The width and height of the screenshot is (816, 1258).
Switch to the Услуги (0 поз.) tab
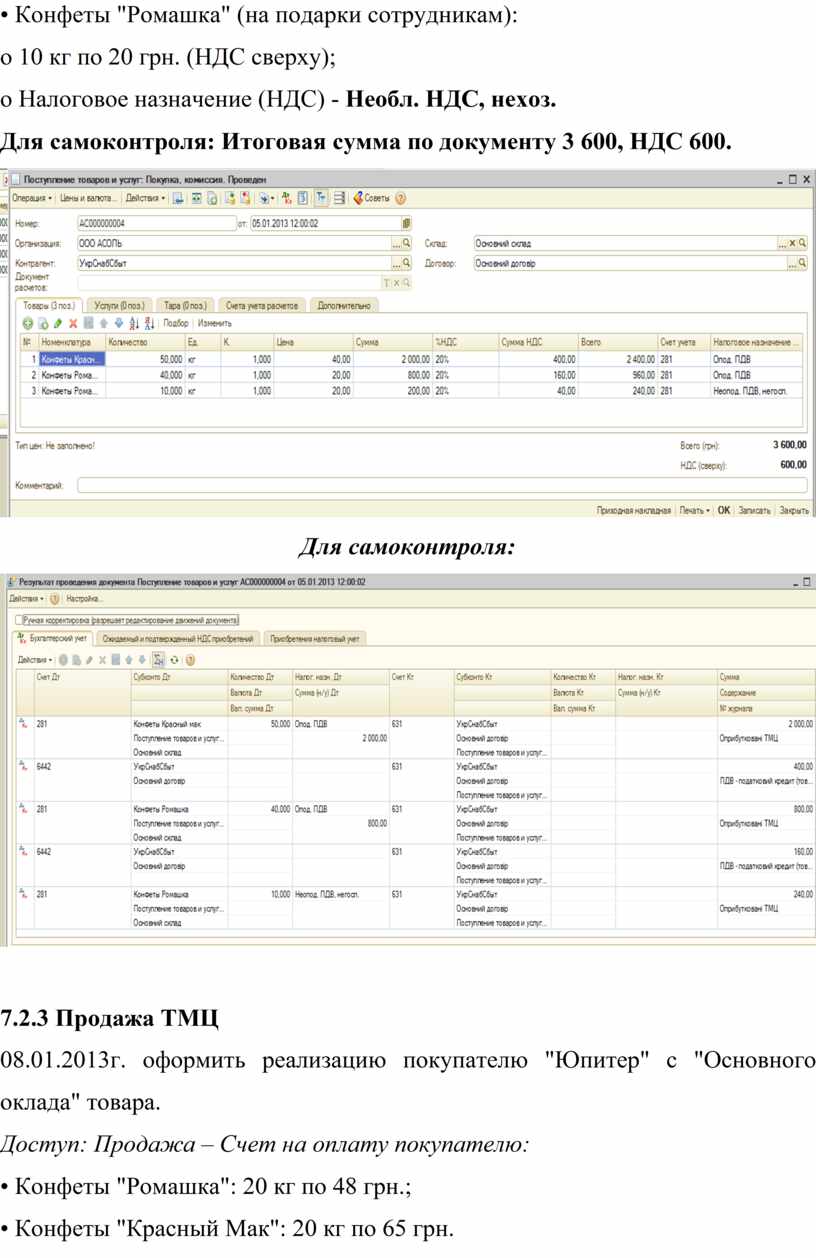click(119, 305)
